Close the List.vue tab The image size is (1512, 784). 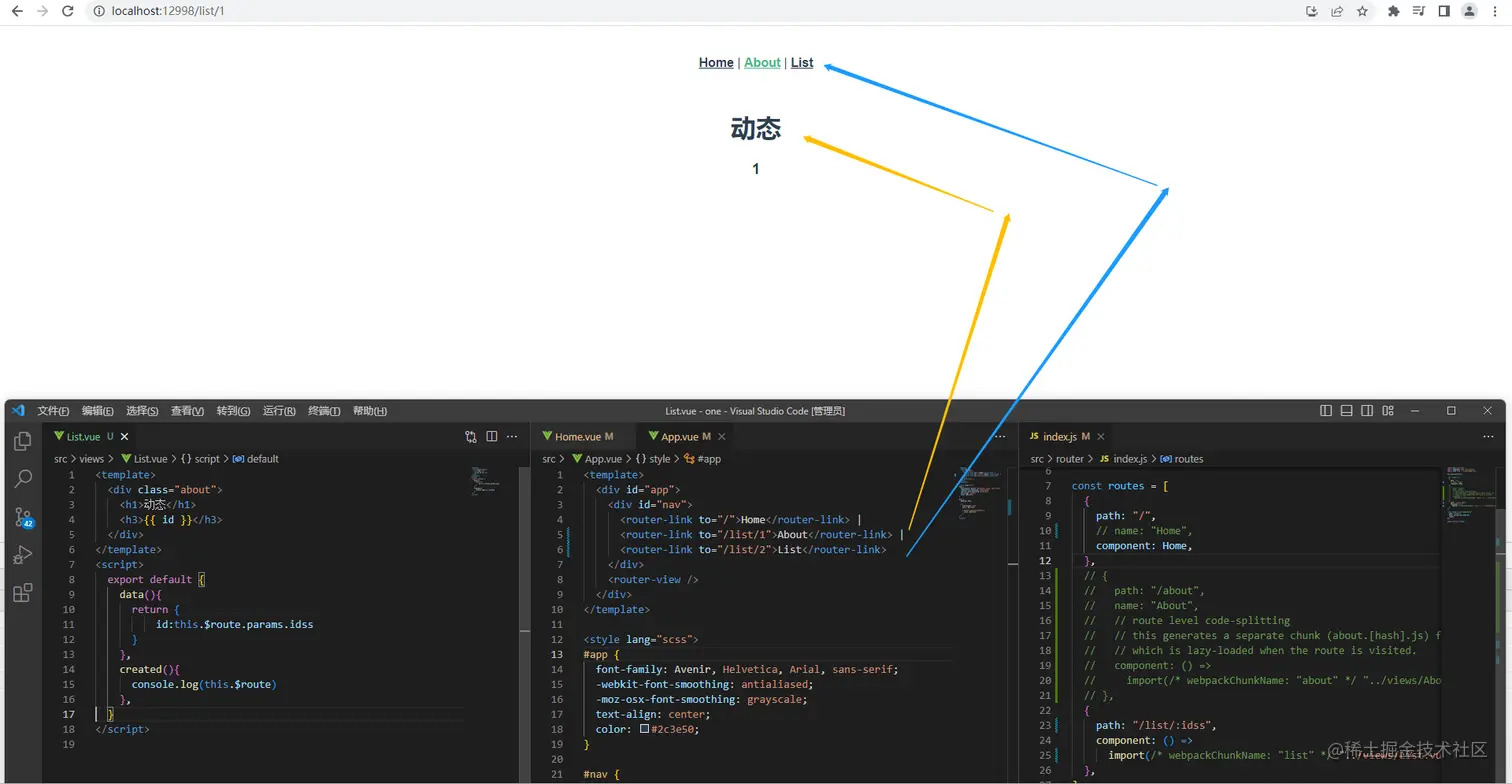(x=125, y=437)
